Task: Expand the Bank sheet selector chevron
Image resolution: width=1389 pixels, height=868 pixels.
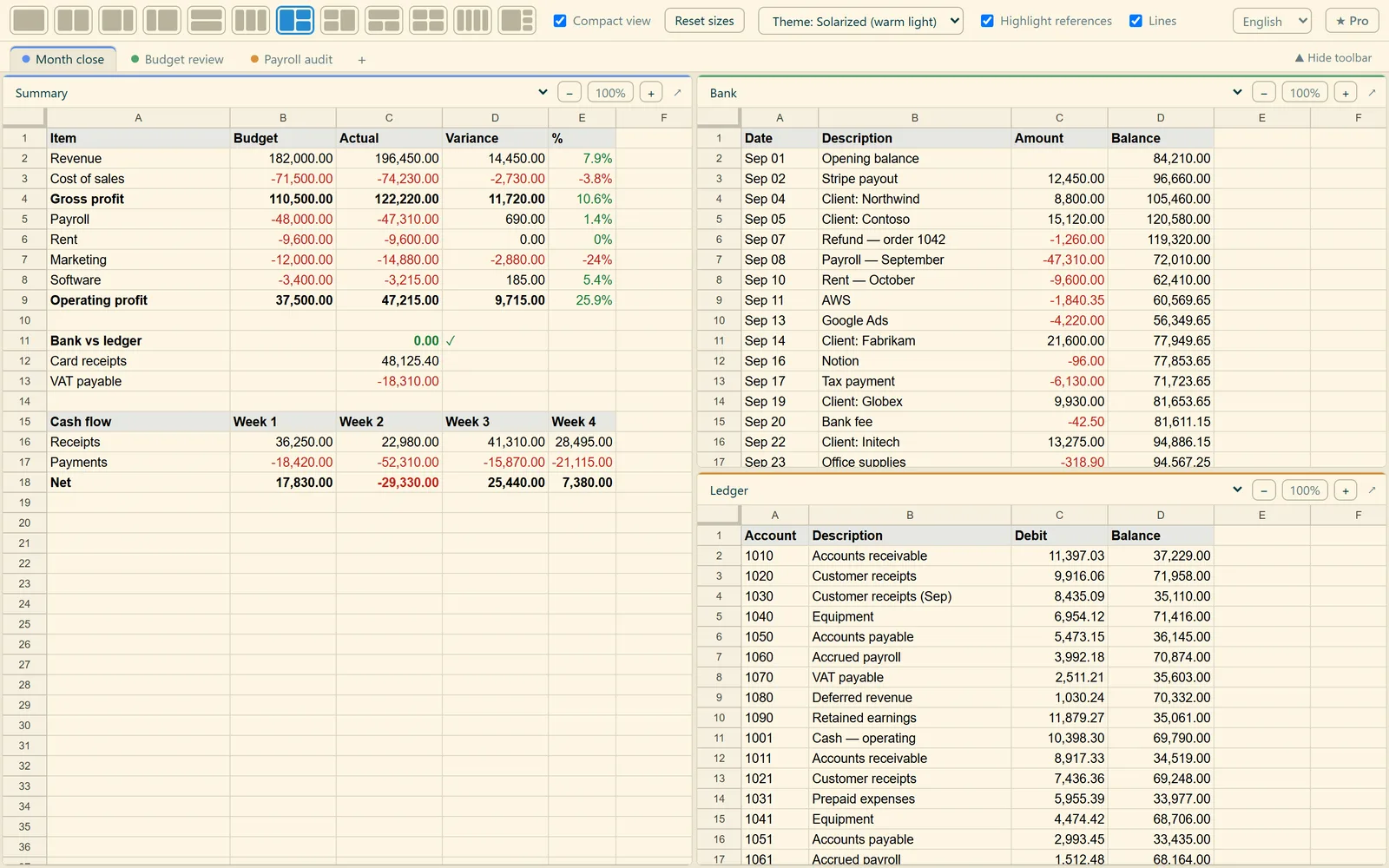Action: point(1237,92)
